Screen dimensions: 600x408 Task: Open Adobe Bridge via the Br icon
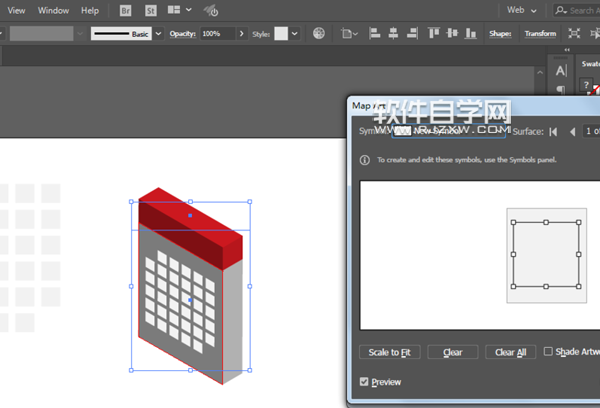click(x=125, y=10)
